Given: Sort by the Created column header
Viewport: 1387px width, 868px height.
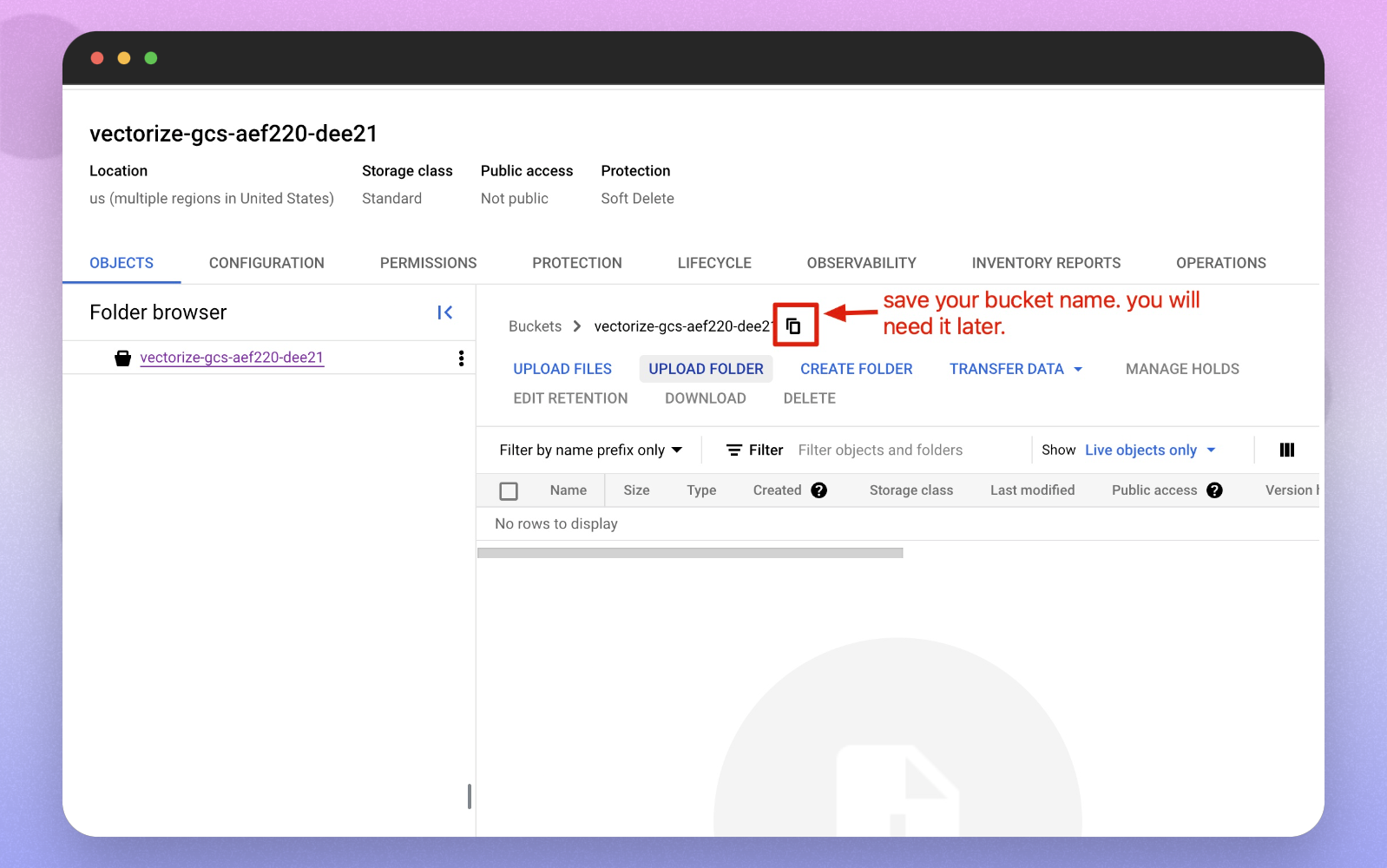Looking at the screenshot, I should [777, 490].
